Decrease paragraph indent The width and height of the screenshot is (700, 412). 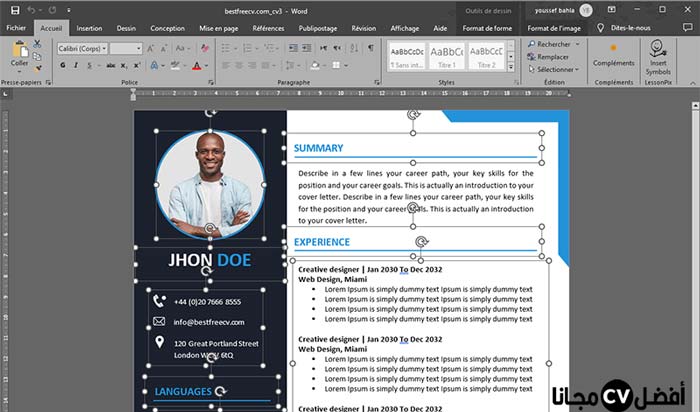(x=293, y=48)
